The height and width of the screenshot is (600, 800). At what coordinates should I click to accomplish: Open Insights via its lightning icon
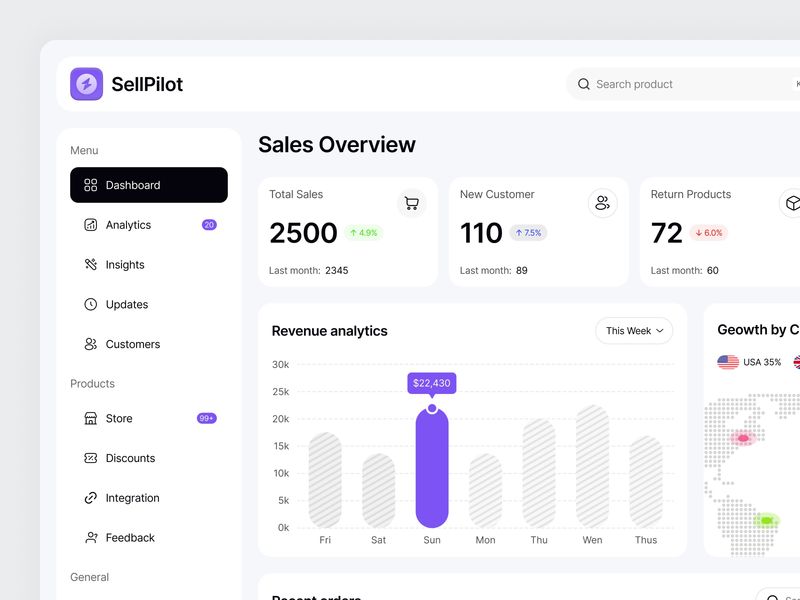pos(89,265)
